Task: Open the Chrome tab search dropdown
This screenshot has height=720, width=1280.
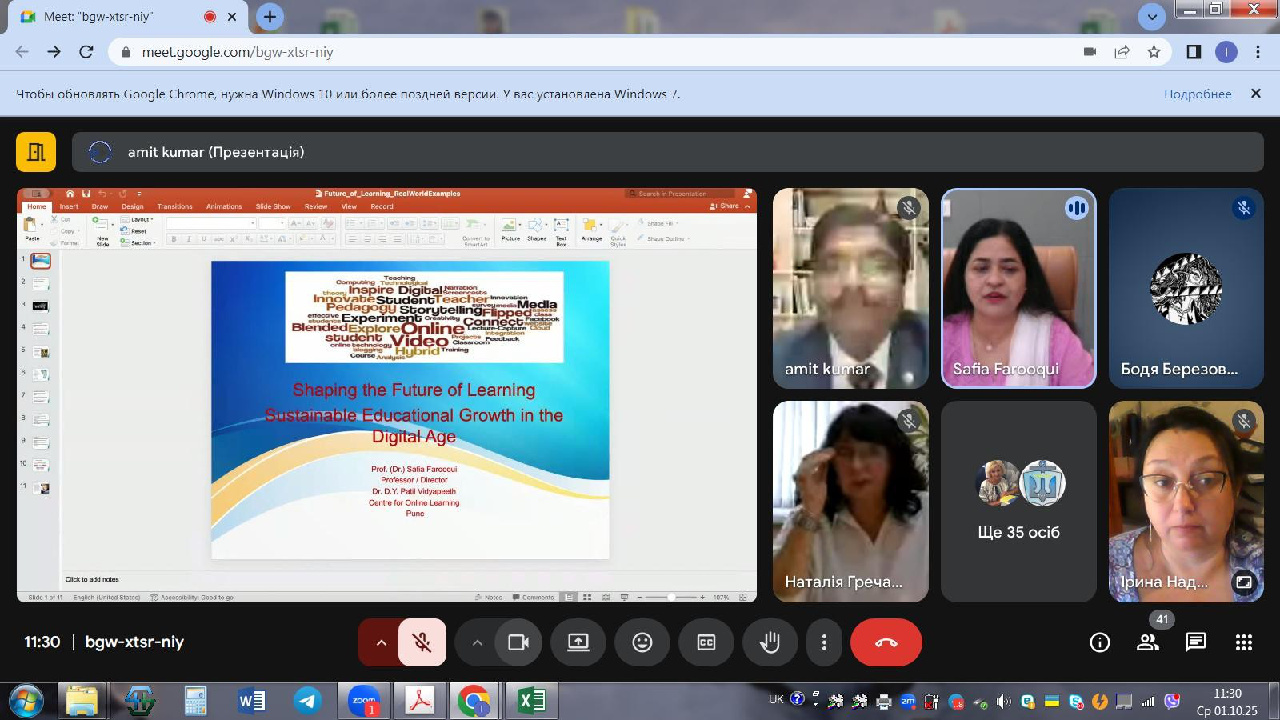Action: tap(1152, 16)
